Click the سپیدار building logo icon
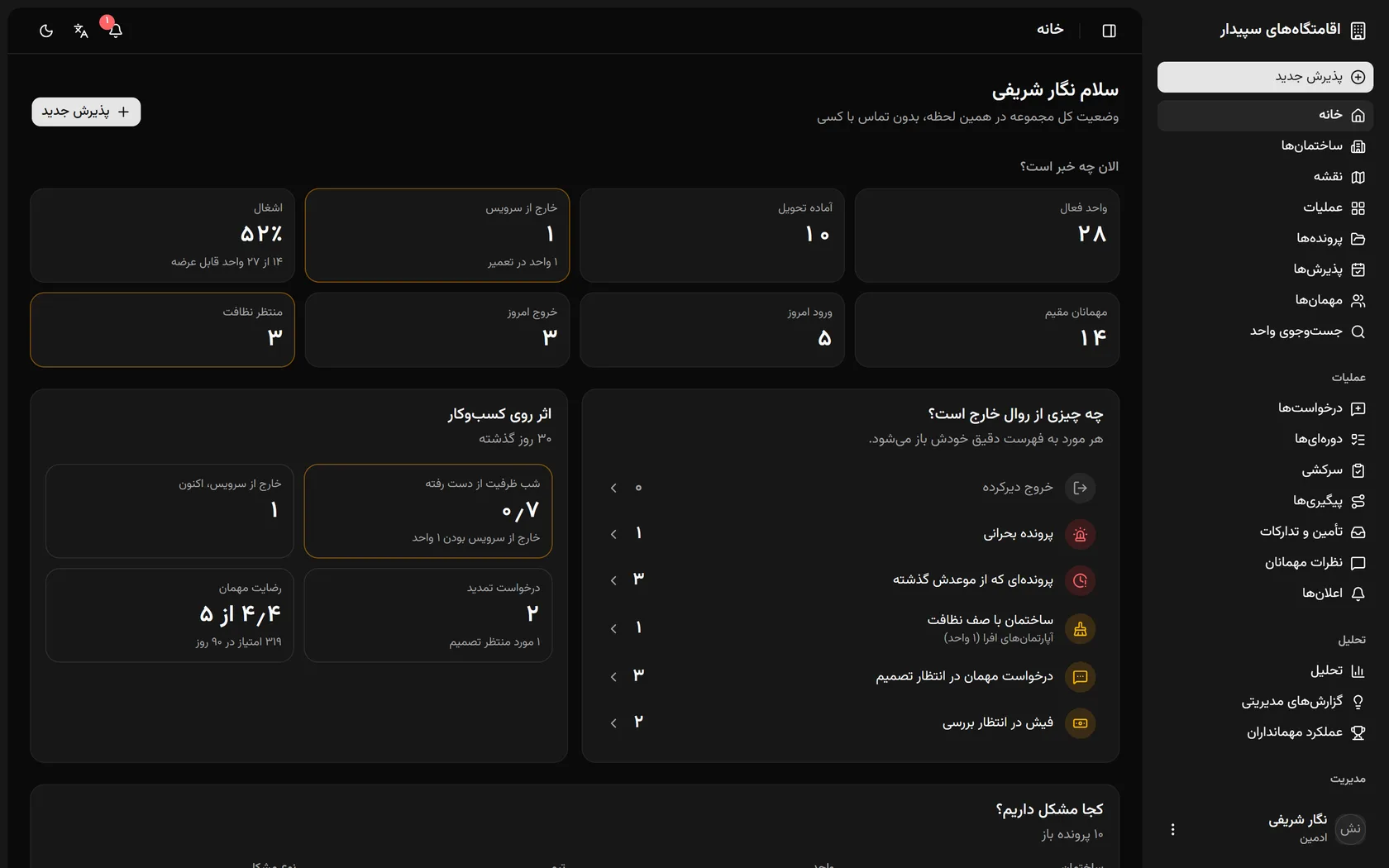 pos(1358,31)
